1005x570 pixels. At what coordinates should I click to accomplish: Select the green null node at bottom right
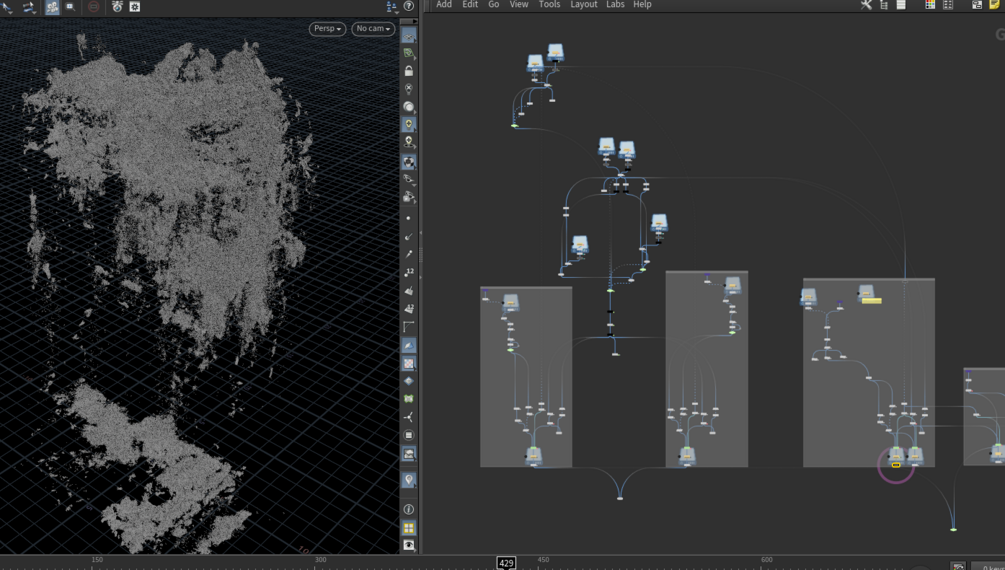tap(953, 530)
